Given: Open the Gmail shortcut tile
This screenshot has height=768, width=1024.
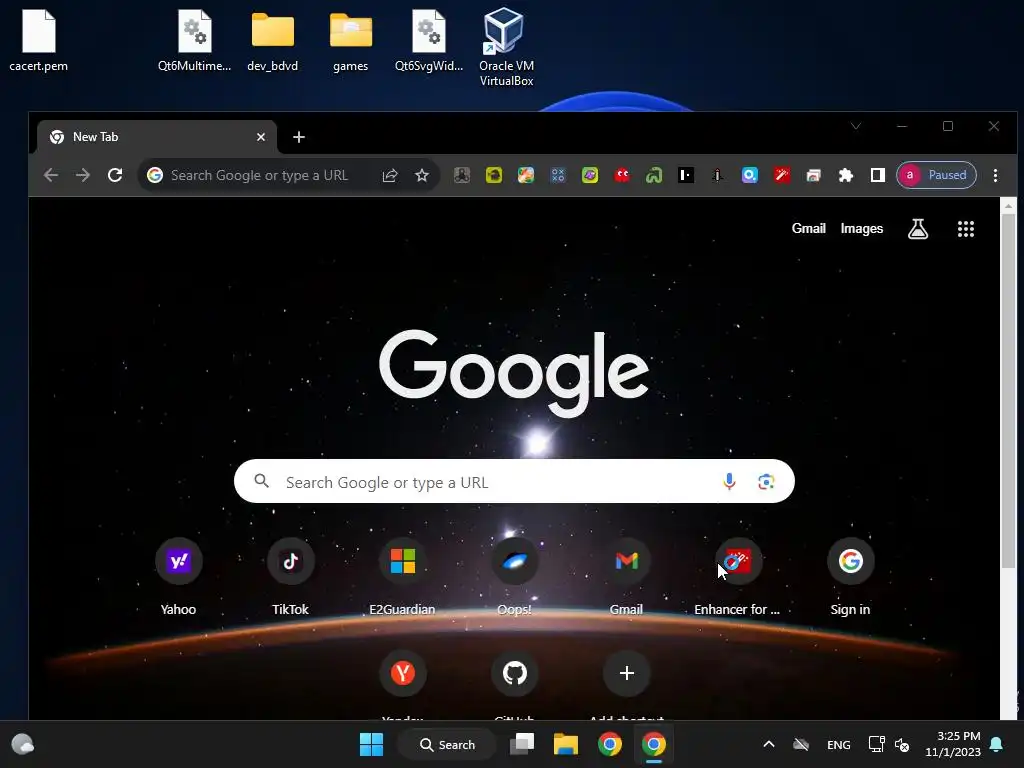Looking at the screenshot, I should coord(626,577).
